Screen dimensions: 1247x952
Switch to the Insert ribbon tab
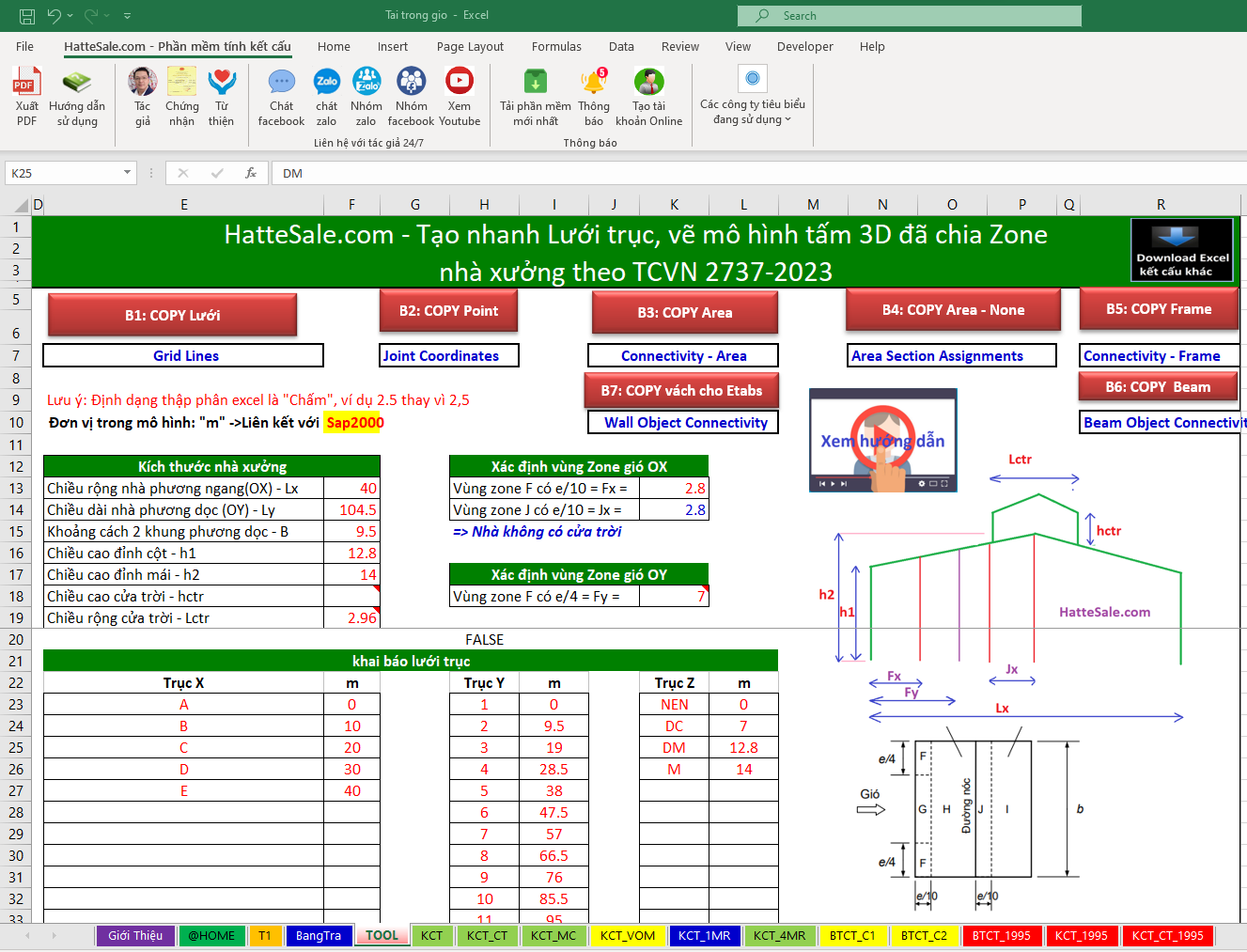(393, 46)
